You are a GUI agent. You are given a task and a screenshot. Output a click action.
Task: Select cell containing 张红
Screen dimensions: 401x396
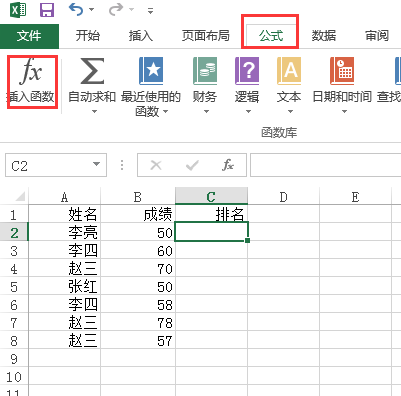pyautogui.click(x=65, y=286)
